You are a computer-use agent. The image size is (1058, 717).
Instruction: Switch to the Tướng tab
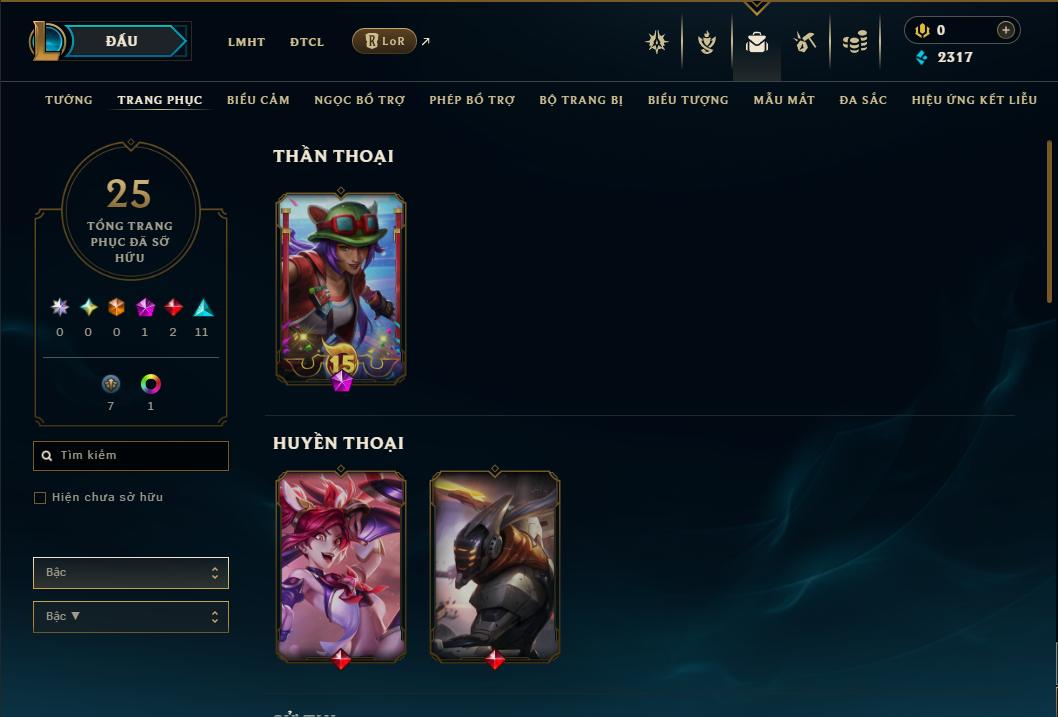69,100
